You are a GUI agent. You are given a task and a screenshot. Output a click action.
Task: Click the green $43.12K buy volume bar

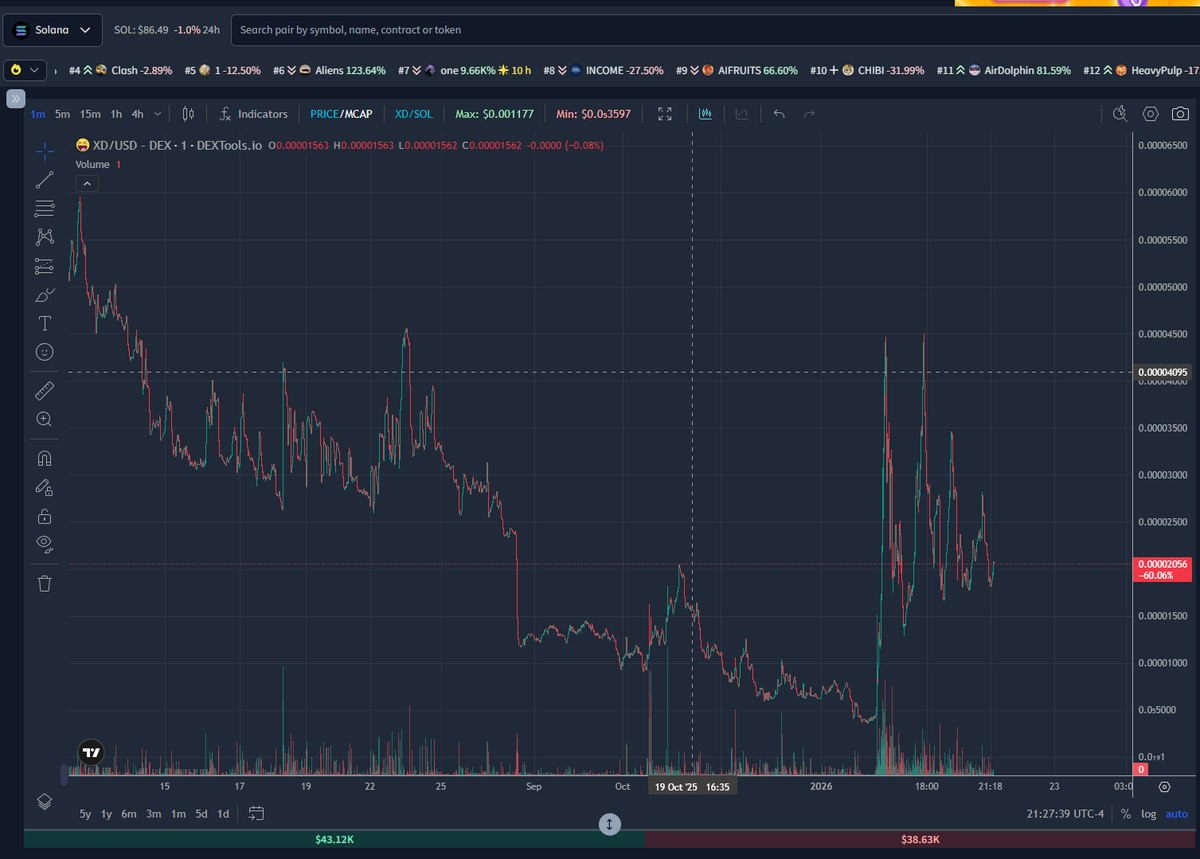(x=335, y=840)
